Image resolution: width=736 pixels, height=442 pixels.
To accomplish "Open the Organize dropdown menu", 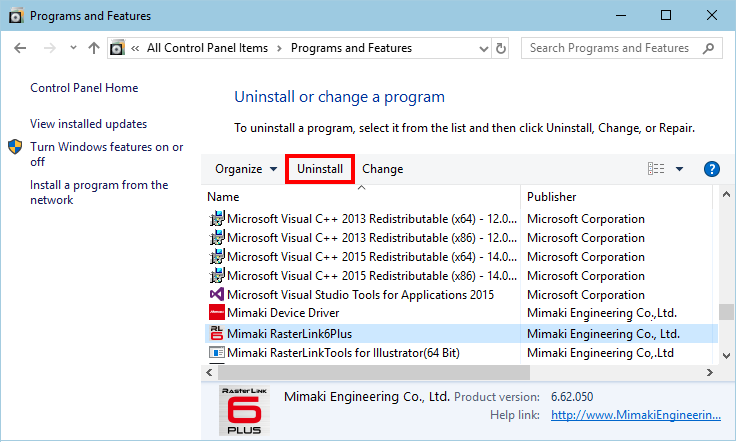I will pos(246,169).
